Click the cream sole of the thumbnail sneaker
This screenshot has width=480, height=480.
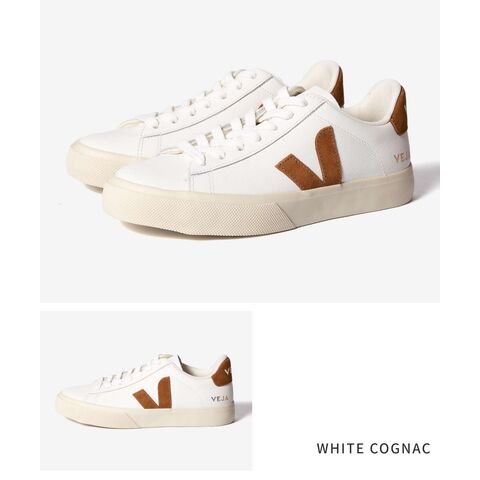click(x=145, y=415)
